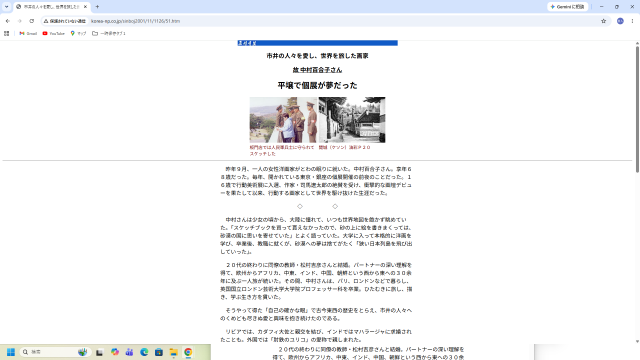Select the open article tab
The height and width of the screenshot is (360, 640).
point(51,7)
